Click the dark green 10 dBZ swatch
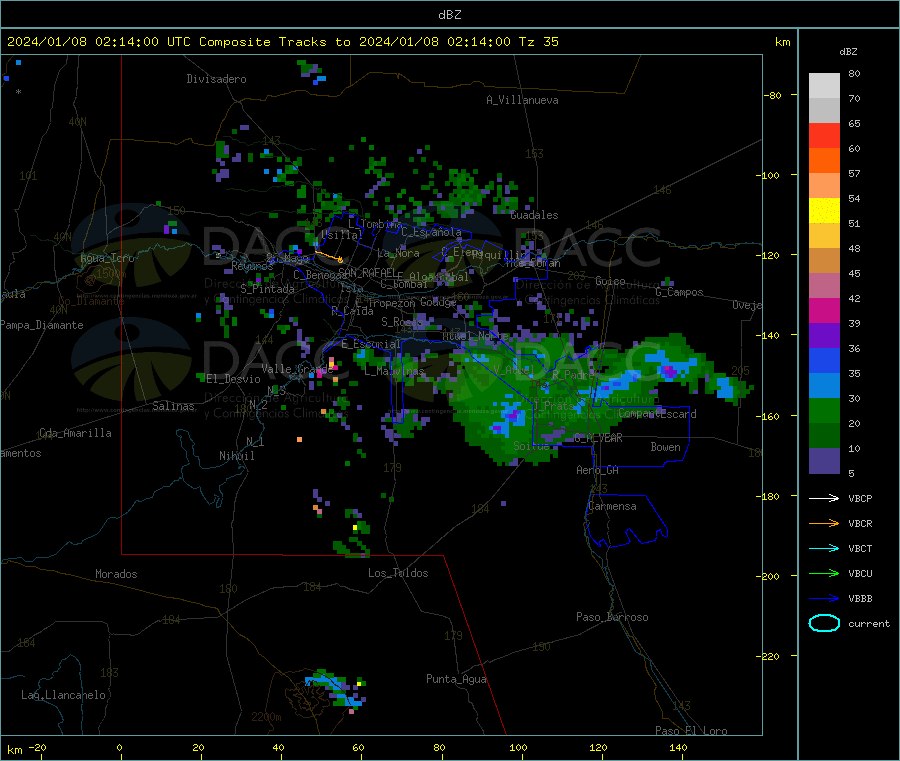900x761 pixels. [824, 436]
